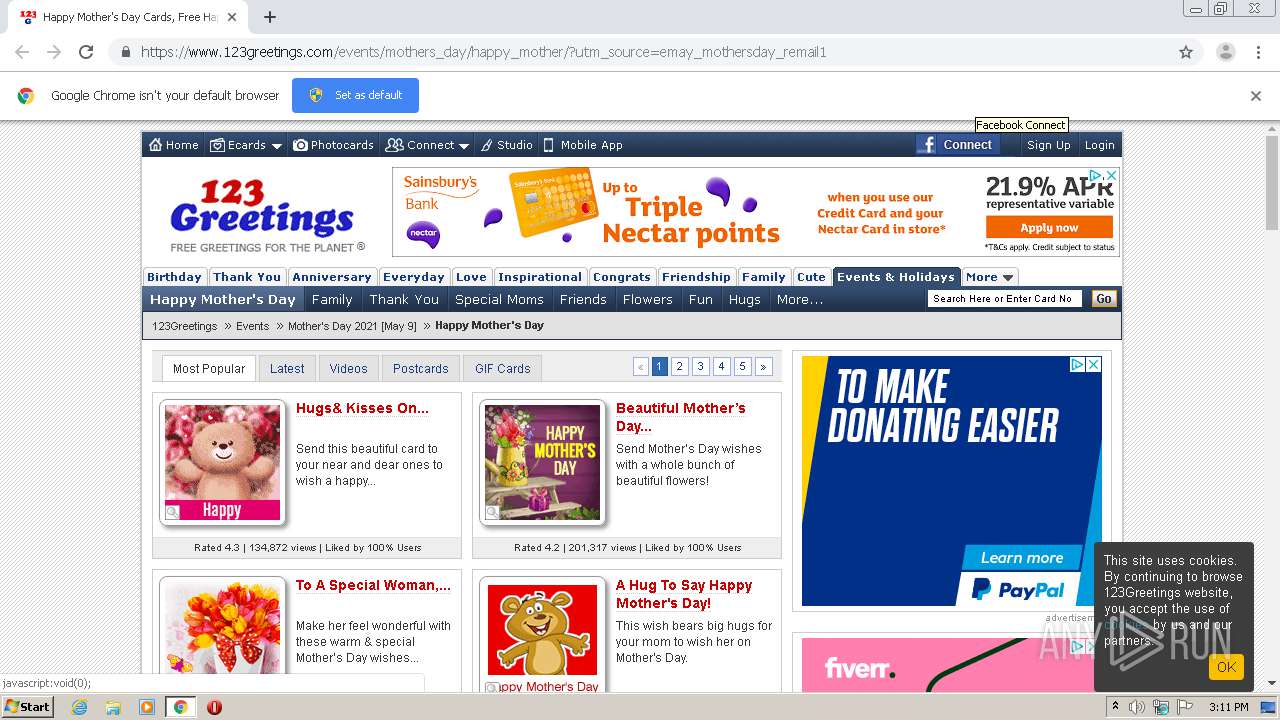Click the volume icon in system tray

click(x=1137, y=707)
